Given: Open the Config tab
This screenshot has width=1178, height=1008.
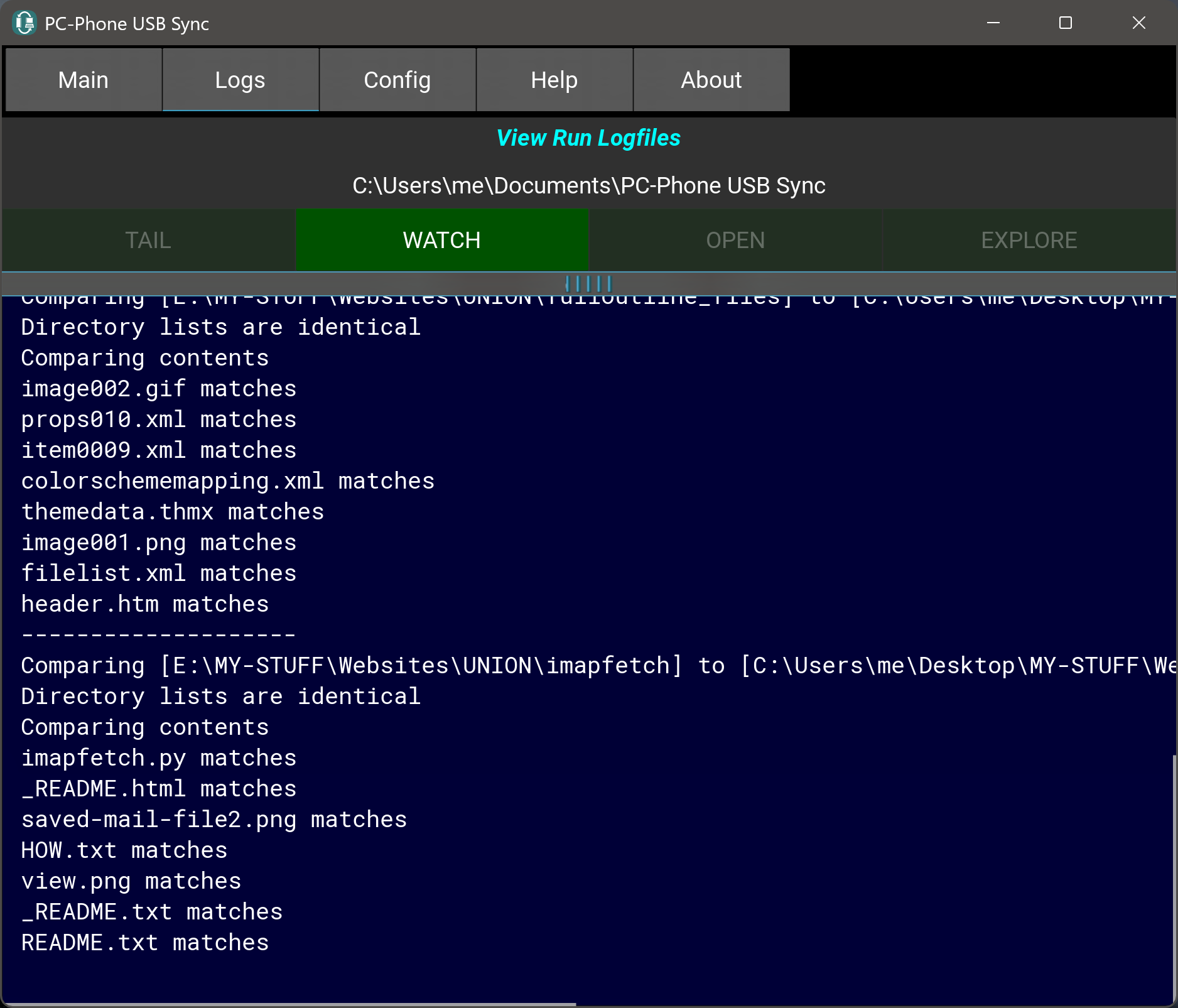Looking at the screenshot, I should (397, 80).
